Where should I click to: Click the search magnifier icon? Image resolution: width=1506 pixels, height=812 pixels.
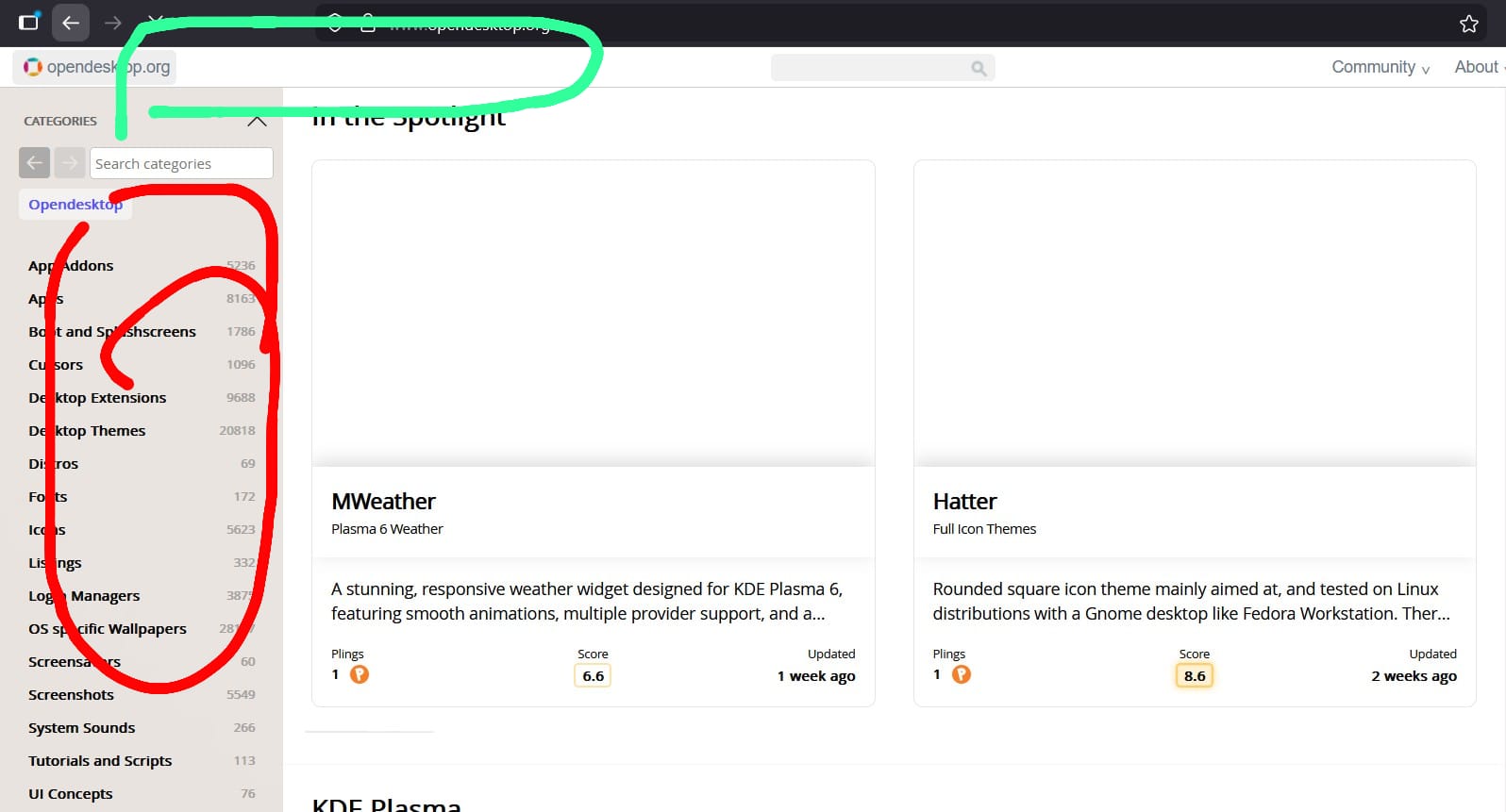[979, 68]
